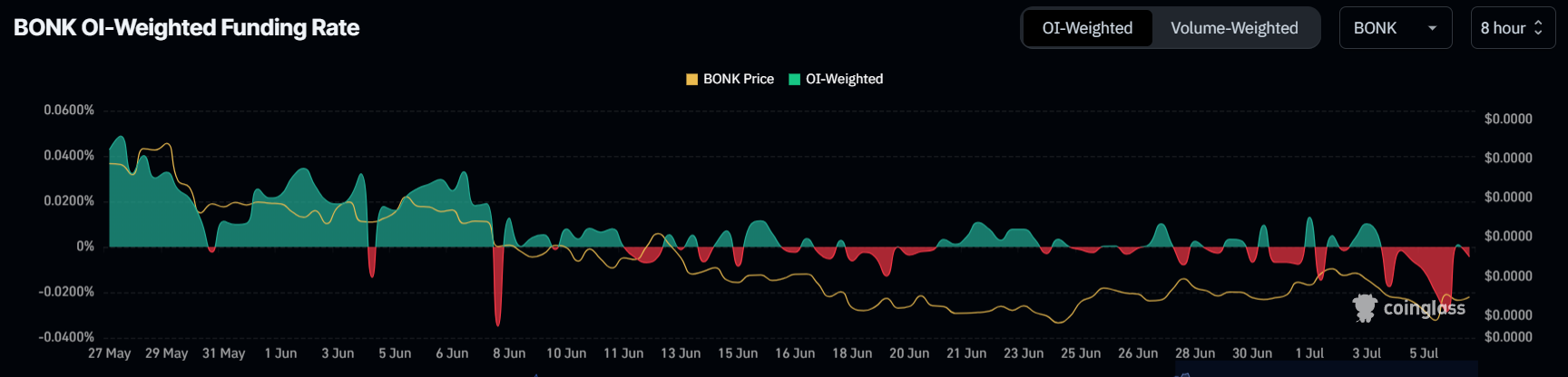
Task: Click the 30 Jun date label
Action: pos(1252,353)
